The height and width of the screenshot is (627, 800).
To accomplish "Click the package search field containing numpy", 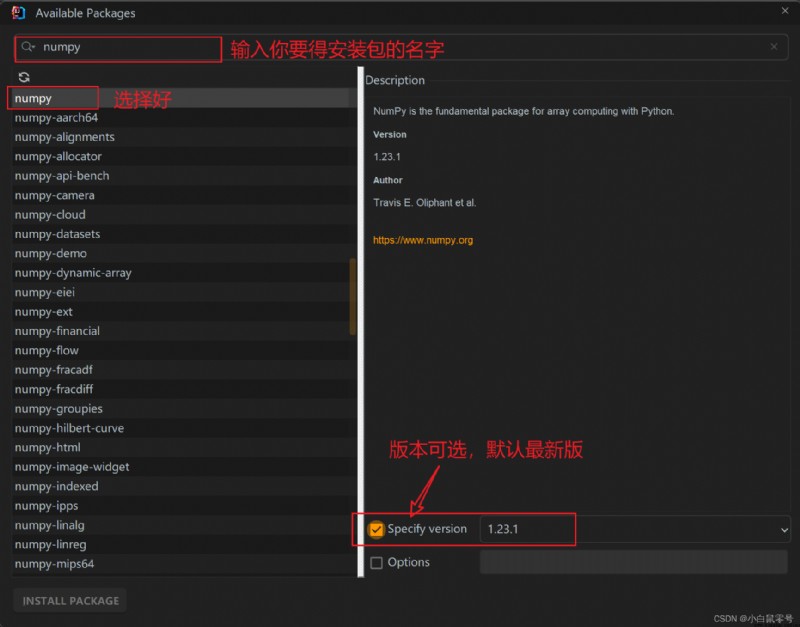I will click(402, 47).
